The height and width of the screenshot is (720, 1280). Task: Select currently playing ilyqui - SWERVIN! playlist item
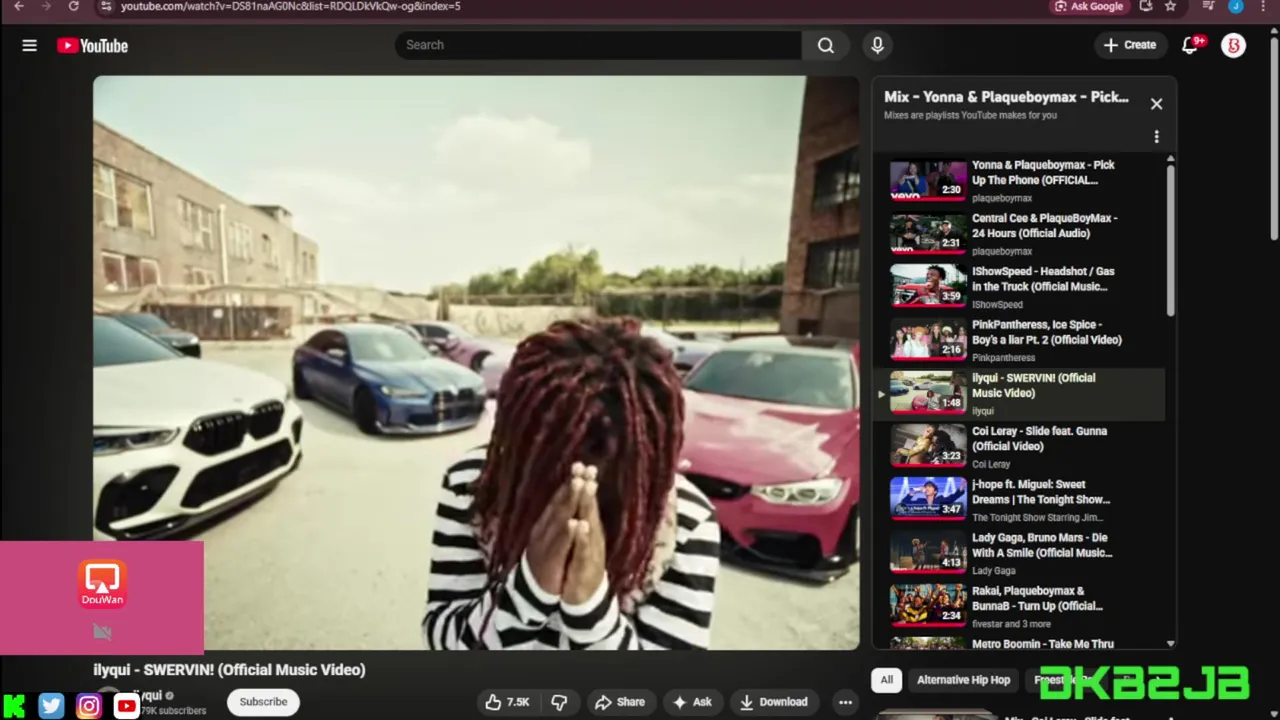1018,393
